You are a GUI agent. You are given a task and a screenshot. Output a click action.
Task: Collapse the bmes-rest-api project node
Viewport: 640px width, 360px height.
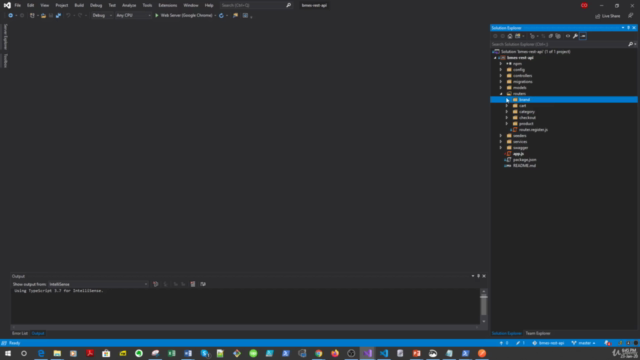[495, 58]
